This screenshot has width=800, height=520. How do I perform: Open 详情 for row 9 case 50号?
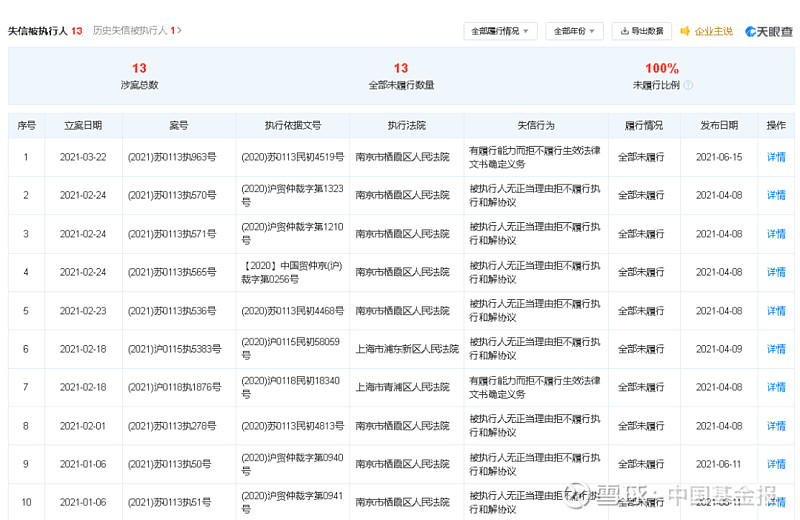click(x=776, y=464)
